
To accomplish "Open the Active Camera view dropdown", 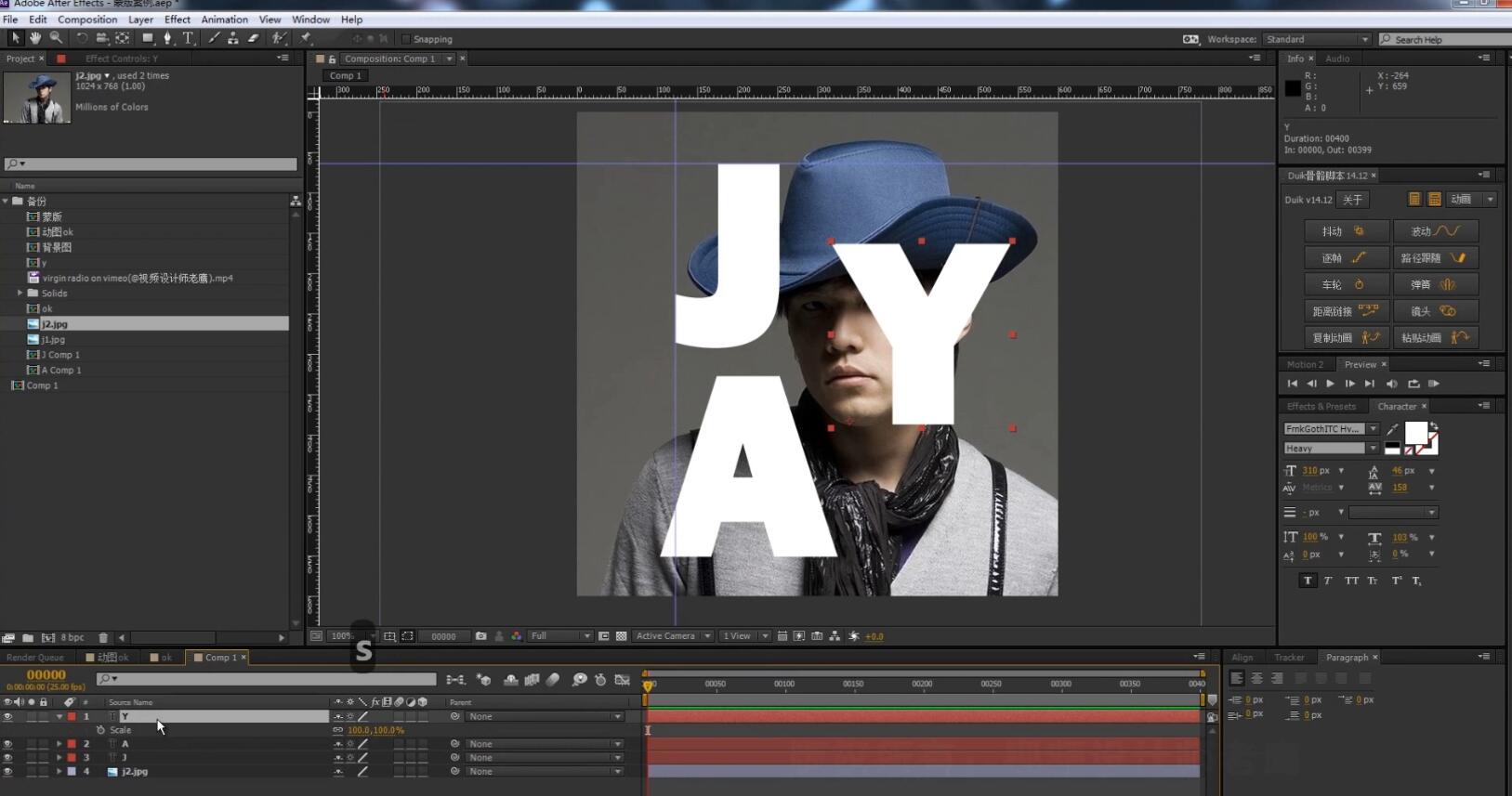I will click(673, 636).
